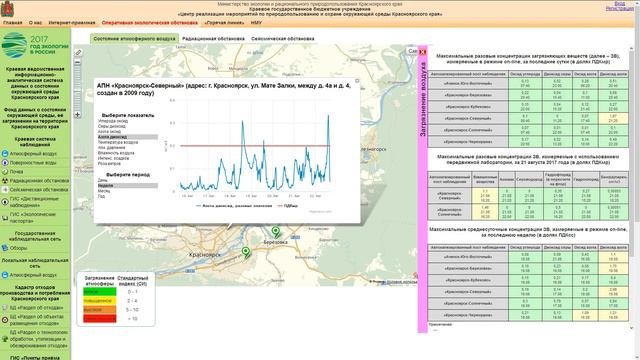Switch to Сейсмическая обстановка tab

pos(283,39)
